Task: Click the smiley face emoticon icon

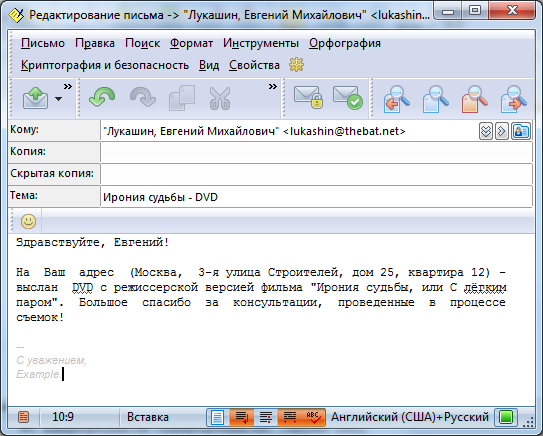Action: click(x=28, y=221)
